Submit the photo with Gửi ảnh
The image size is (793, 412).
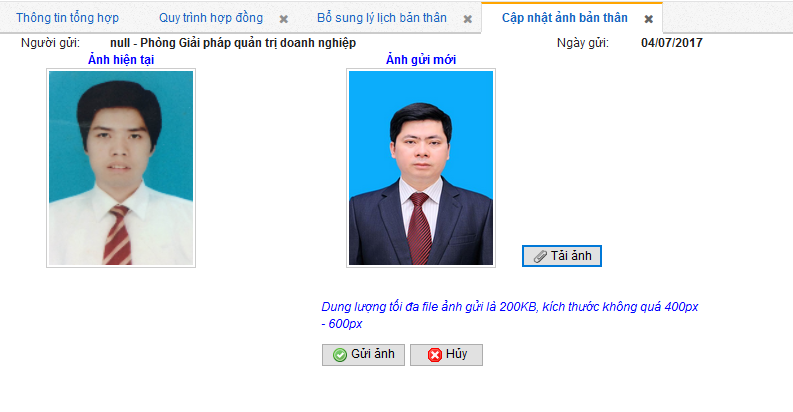pyautogui.click(x=363, y=355)
